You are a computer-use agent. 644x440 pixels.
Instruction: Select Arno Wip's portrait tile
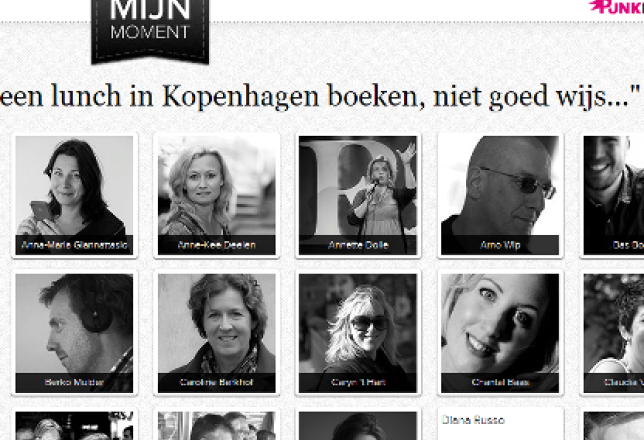coord(500,195)
